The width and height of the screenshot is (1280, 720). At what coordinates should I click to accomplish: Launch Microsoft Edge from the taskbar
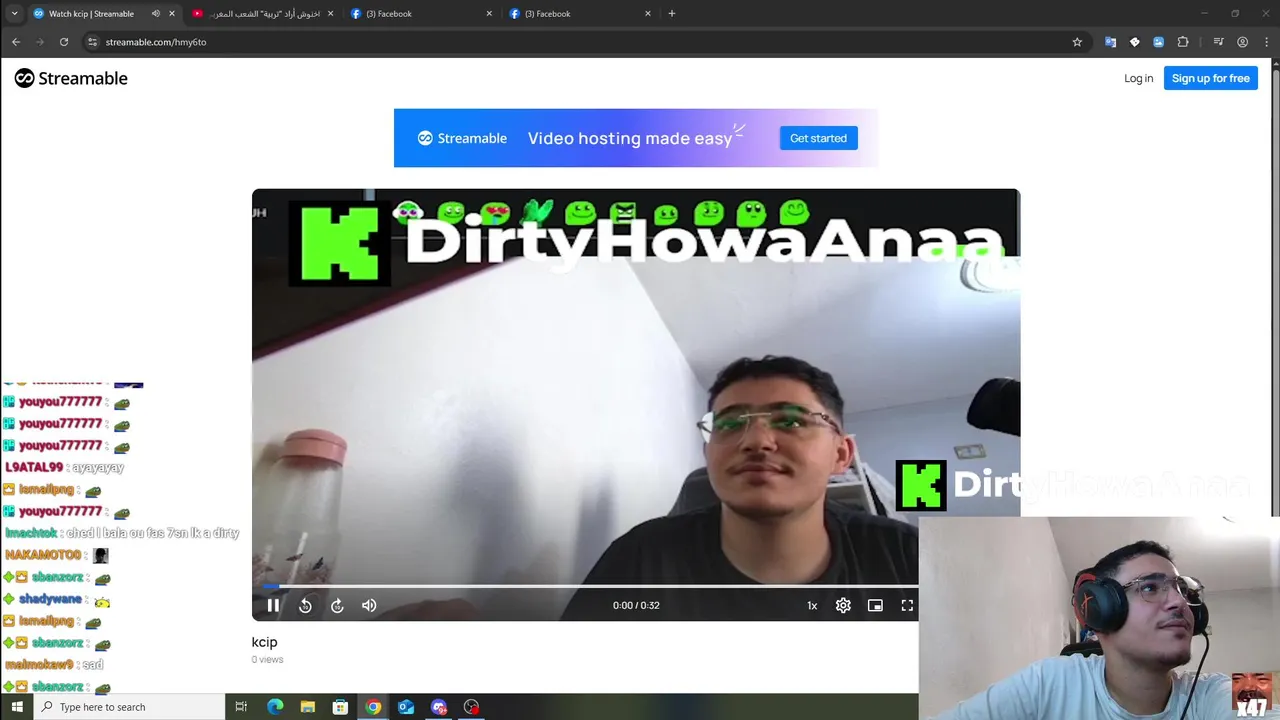[275, 707]
